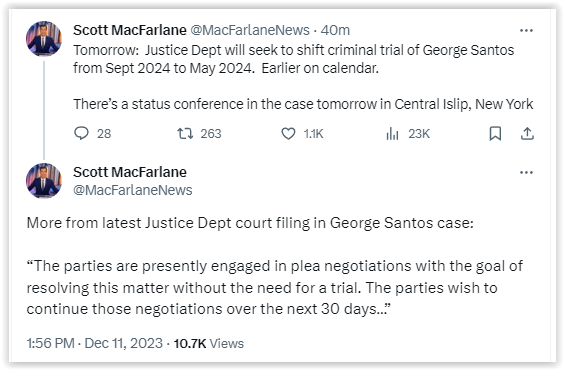
Task: Click the 1.1K likes count
Action: (313, 134)
